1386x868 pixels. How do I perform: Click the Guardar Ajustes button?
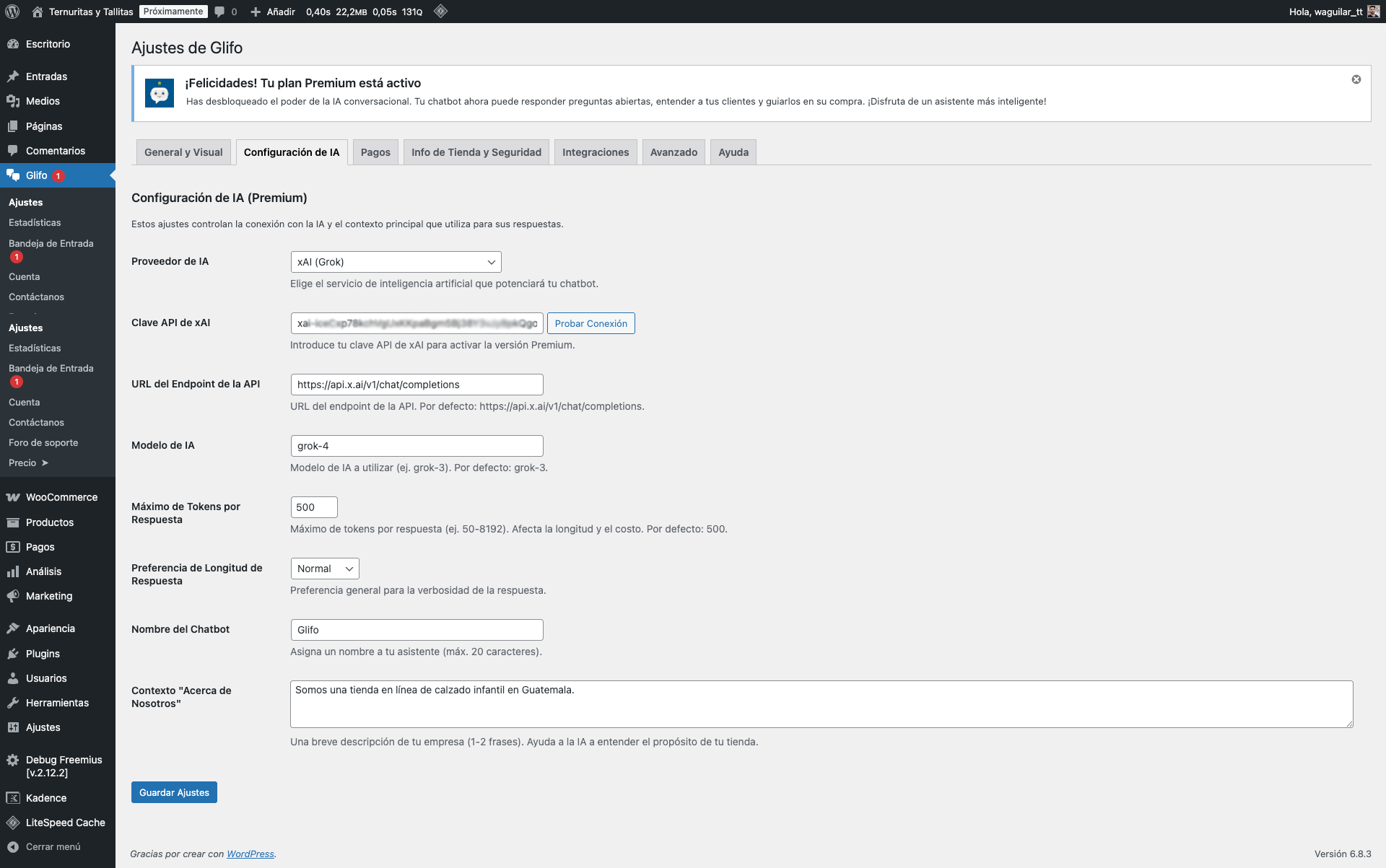pos(174,792)
